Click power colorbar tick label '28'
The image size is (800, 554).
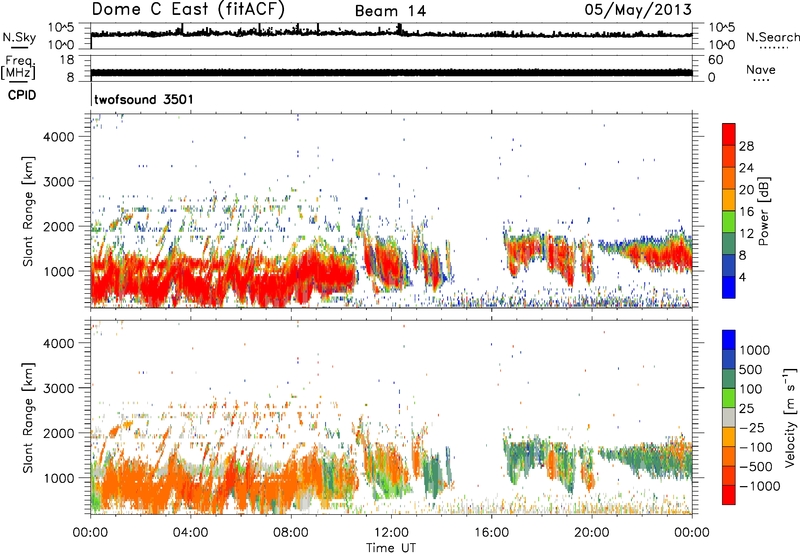tap(746, 146)
